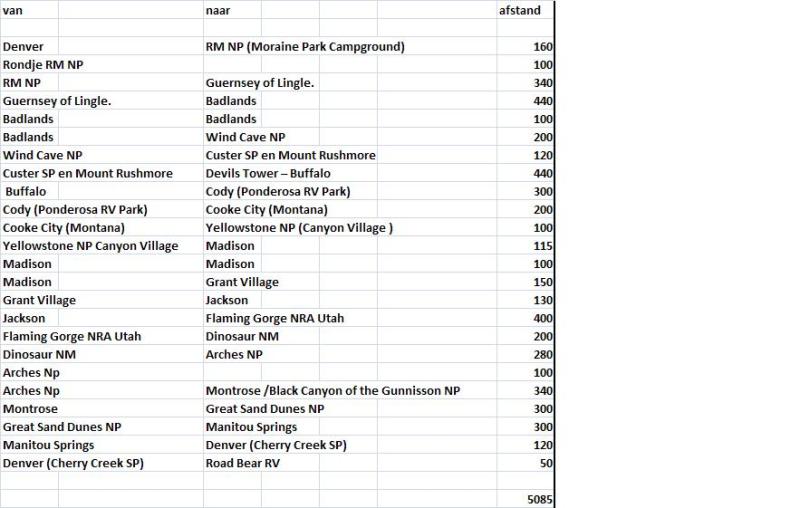
Task: Select the distance cell showing 115
Action: pyautogui.click(x=543, y=246)
